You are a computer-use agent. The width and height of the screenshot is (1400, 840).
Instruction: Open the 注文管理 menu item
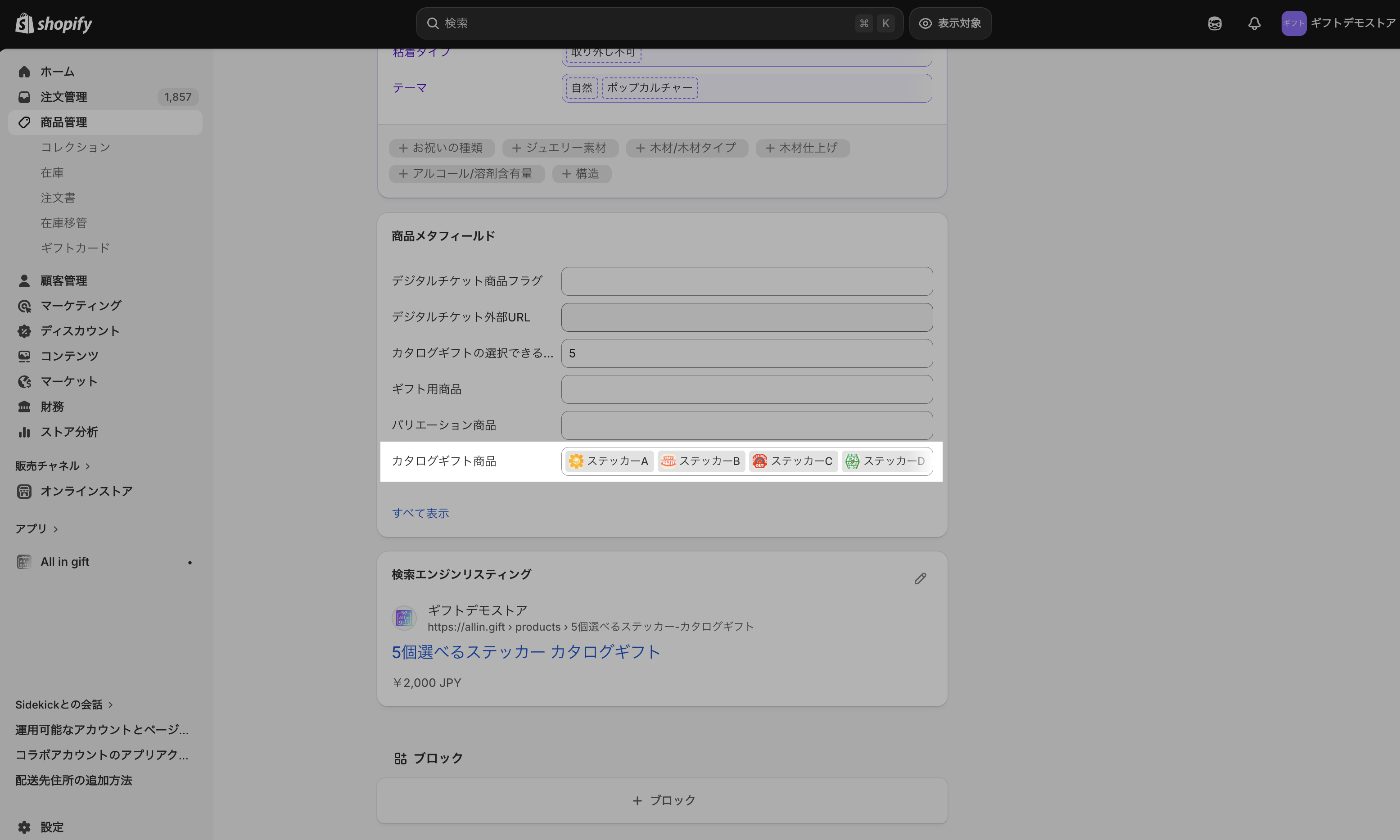[63, 97]
